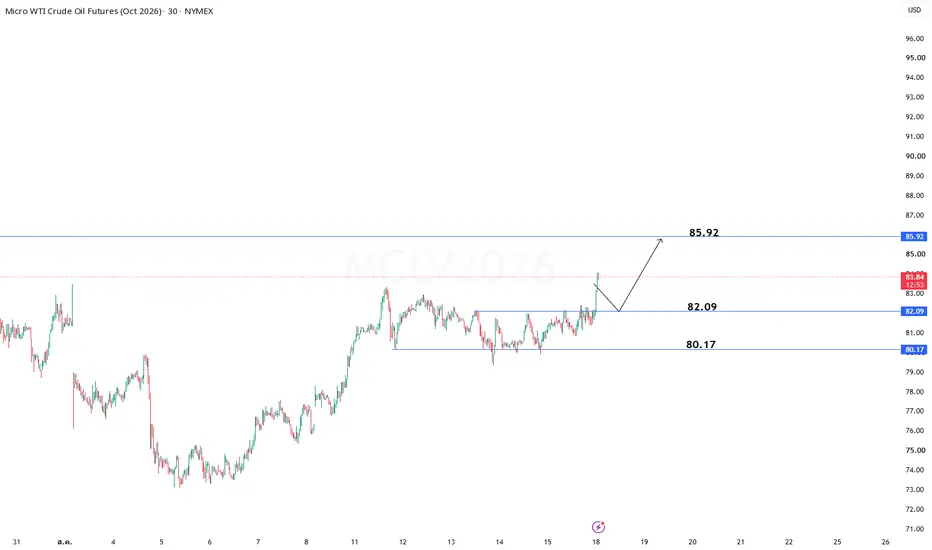This screenshot has height=550, width=932.
Task: Click the Micro WTI Crude Oil Futures title
Action: [x=109, y=11]
